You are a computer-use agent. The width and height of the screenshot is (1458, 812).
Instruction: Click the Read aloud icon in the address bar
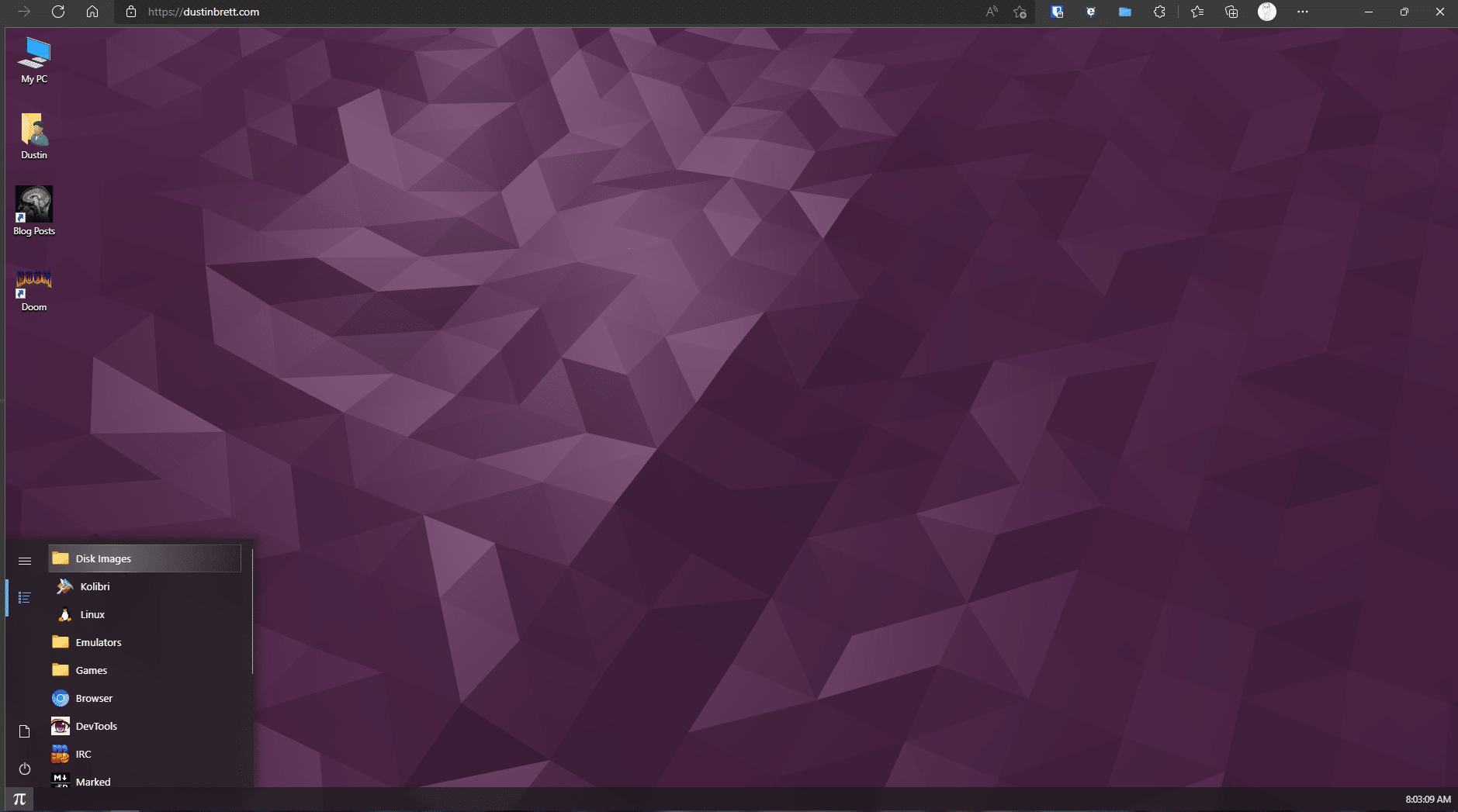992,12
